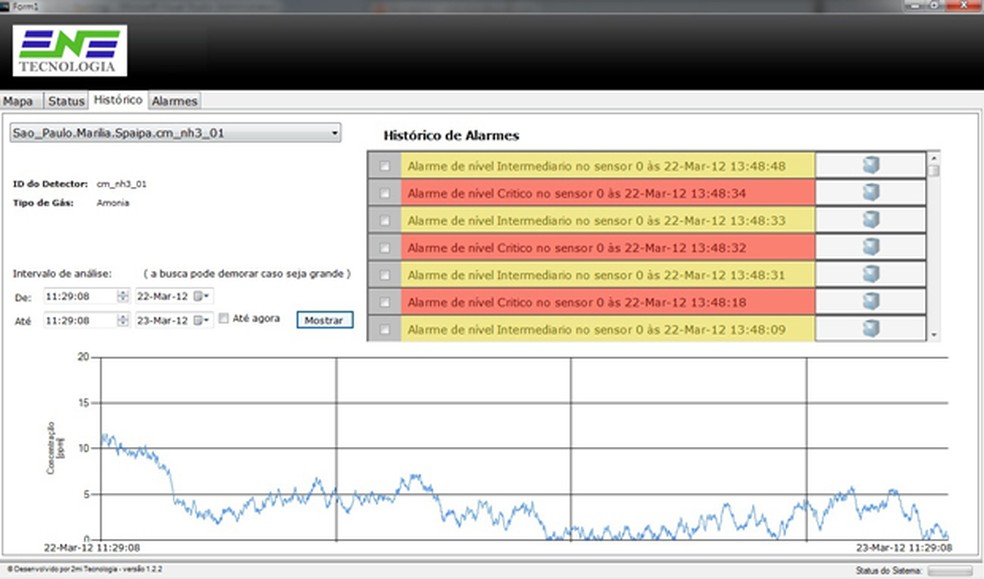Open the Alarmes tab
This screenshot has width=984, height=579.
coord(174,101)
